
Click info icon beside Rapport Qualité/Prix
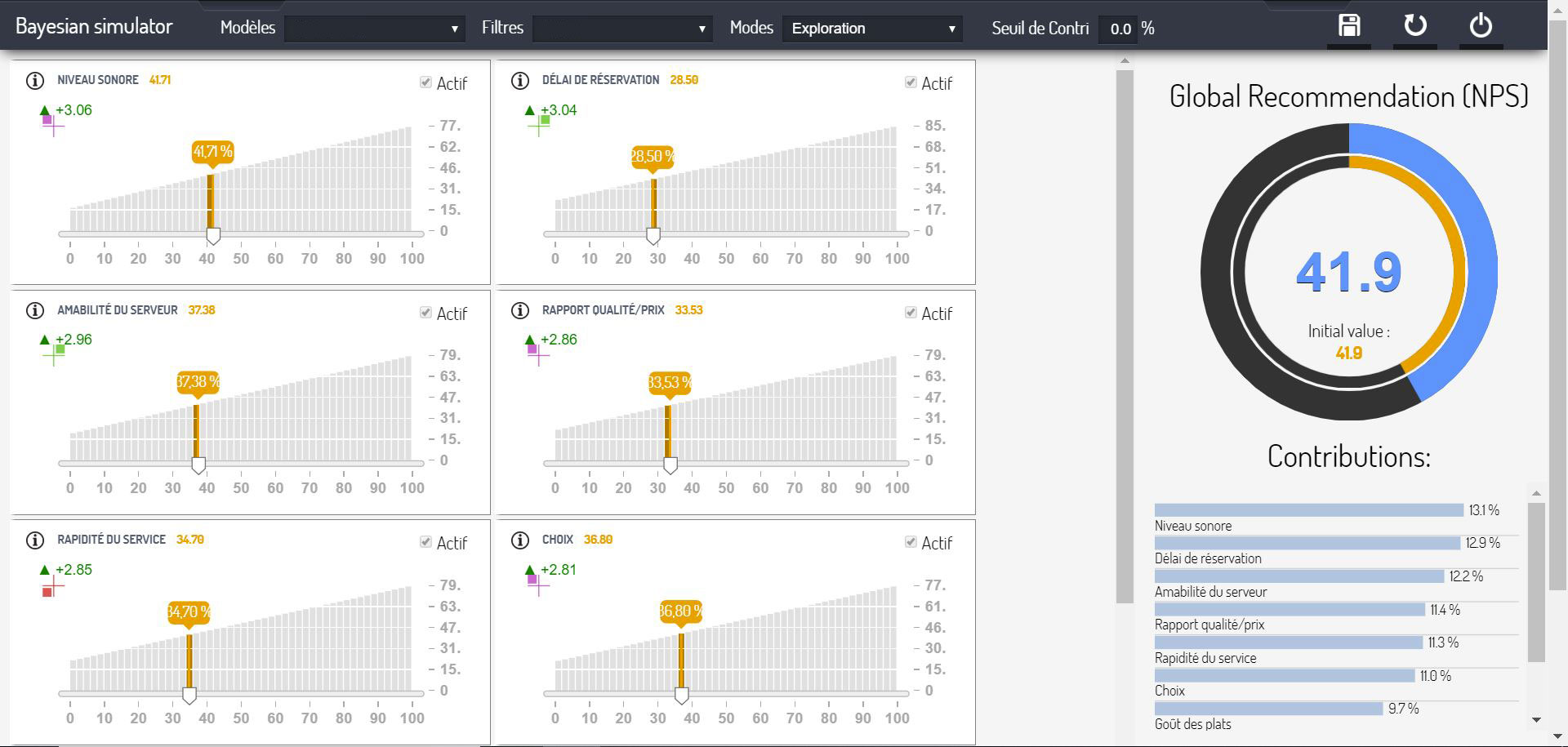pyautogui.click(x=519, y=311)
